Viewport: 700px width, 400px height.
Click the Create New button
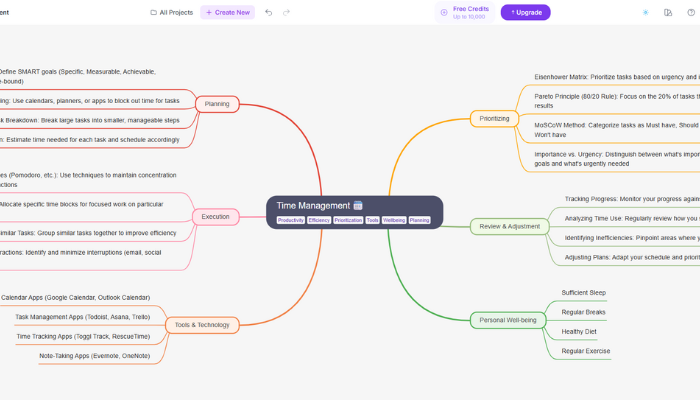coord(228,12)
